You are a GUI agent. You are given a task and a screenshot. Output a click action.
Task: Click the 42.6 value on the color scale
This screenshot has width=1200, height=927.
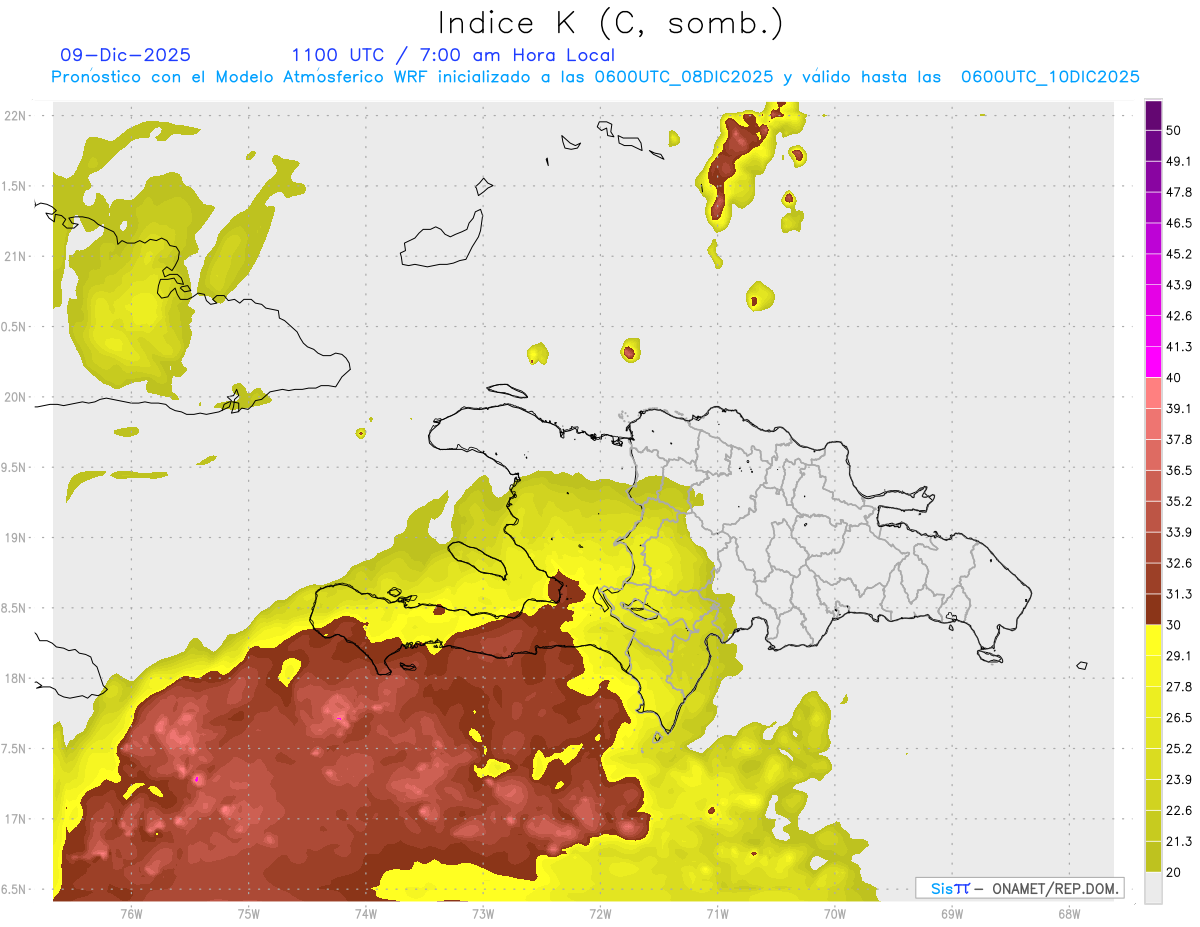1178,316
